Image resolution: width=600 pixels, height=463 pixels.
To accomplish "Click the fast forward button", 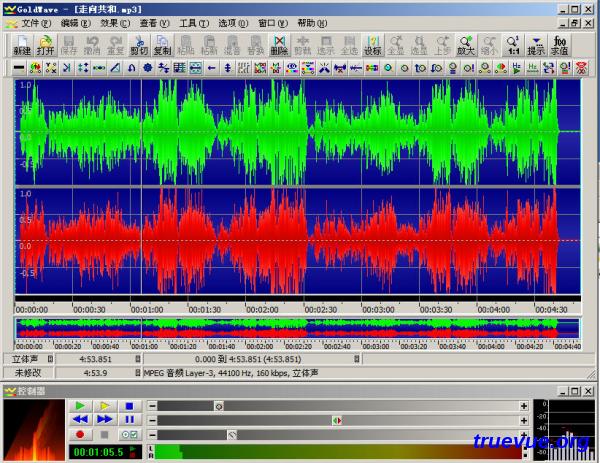I will pos(104,420).
